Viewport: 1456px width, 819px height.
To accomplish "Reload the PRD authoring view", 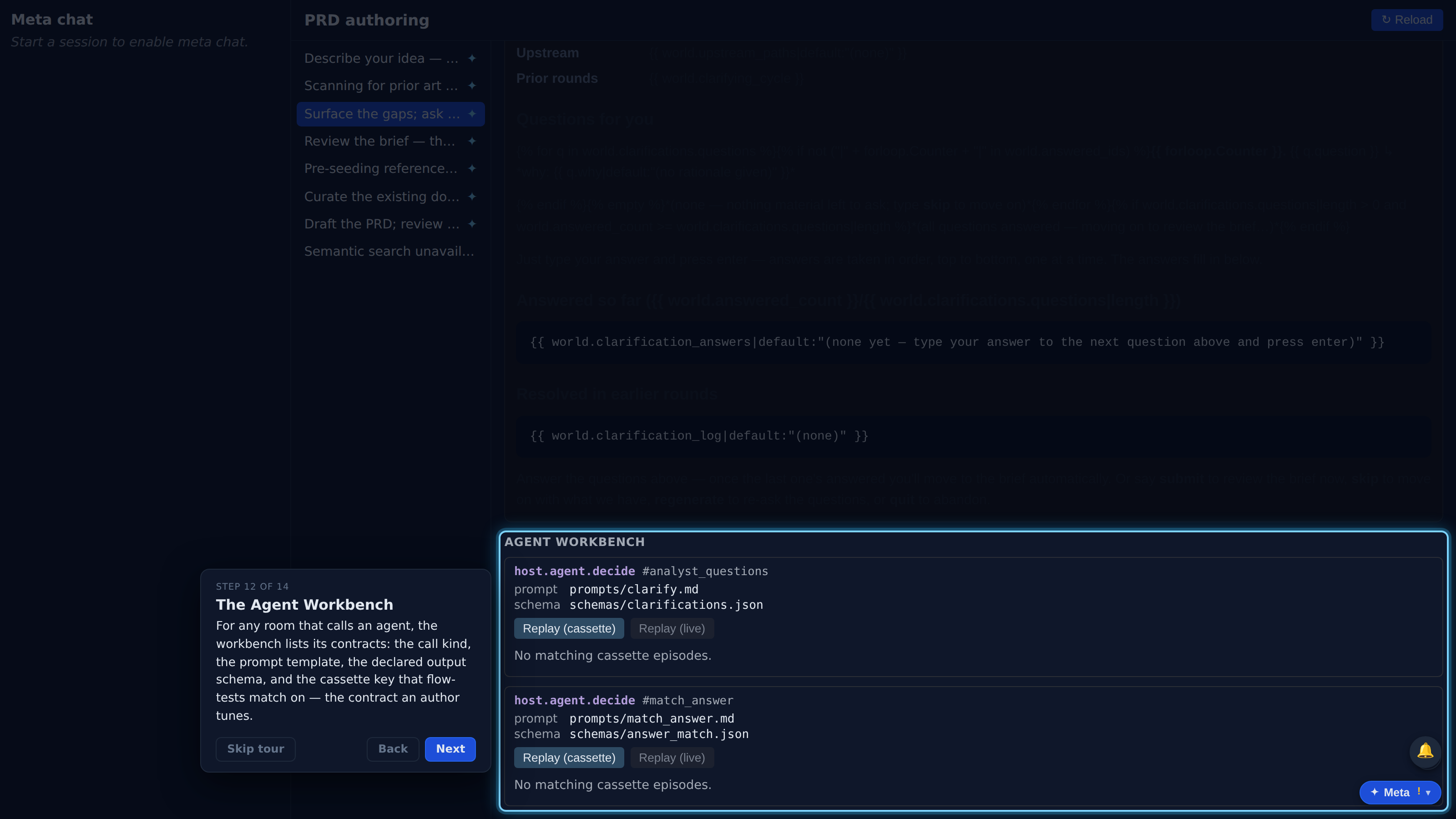I will coord(1407,20).
